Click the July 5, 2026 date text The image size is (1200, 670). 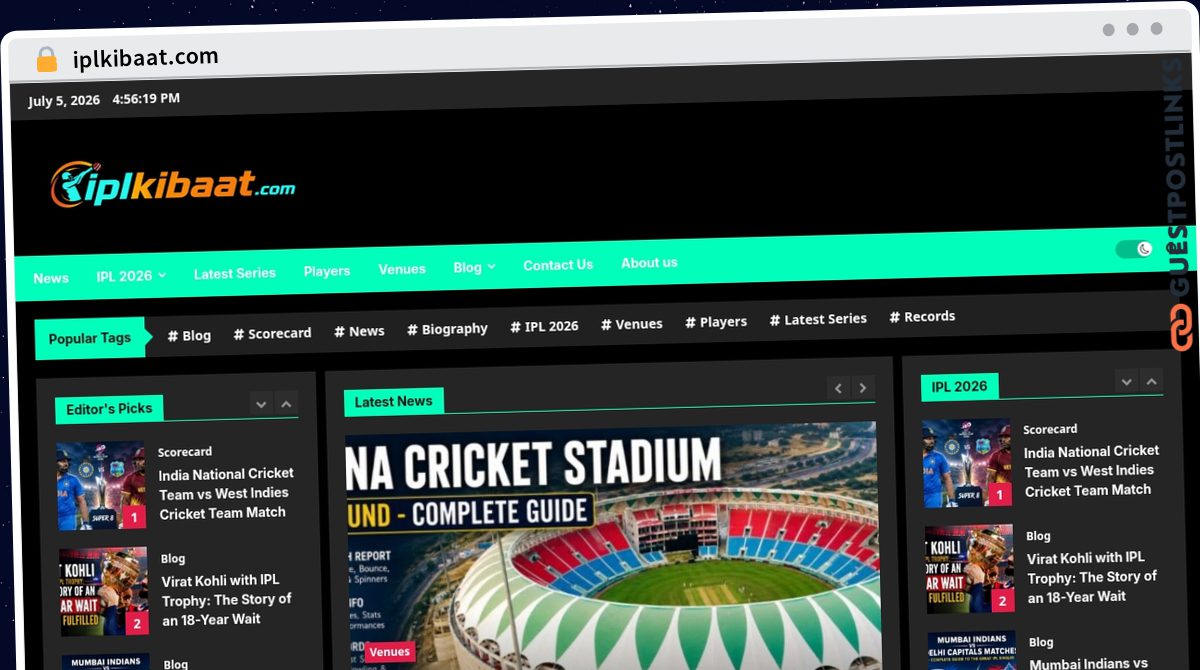tap(64, 101)
